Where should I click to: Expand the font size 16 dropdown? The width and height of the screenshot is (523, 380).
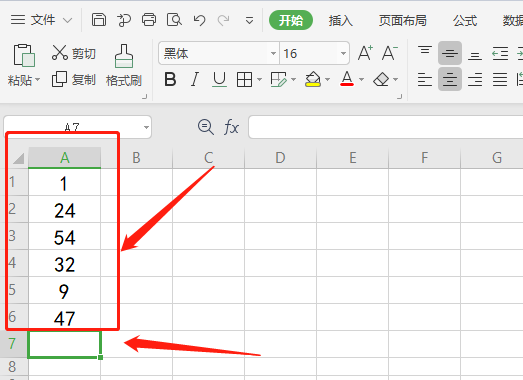343,53
